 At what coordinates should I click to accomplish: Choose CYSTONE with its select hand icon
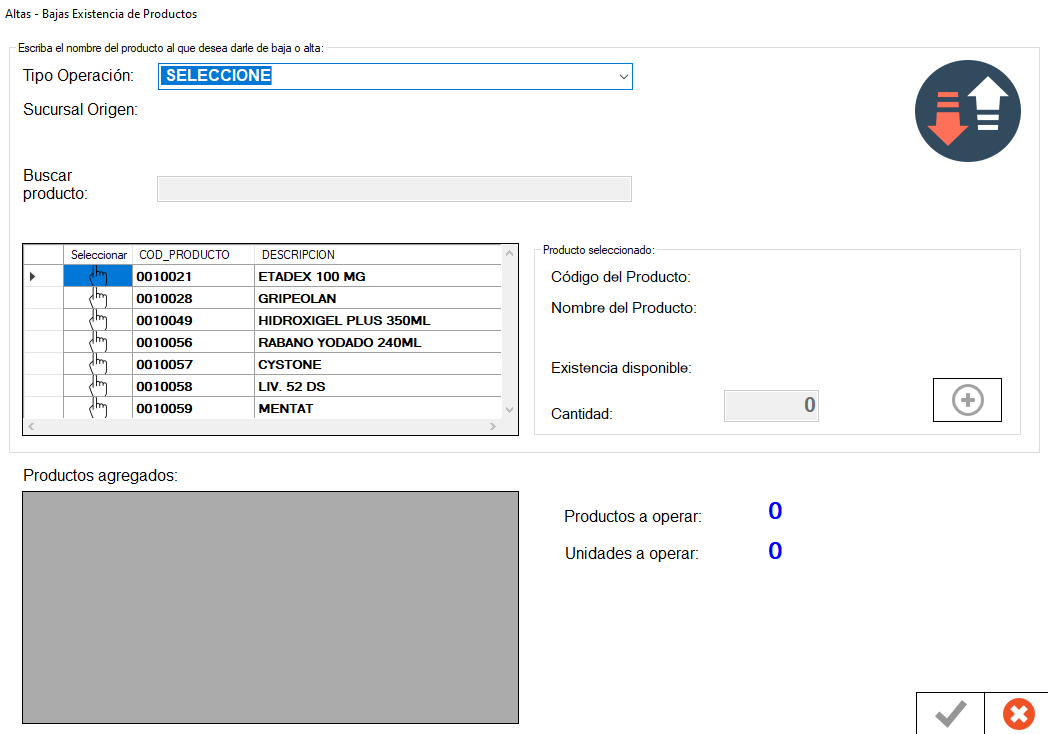tap(98, 364)
